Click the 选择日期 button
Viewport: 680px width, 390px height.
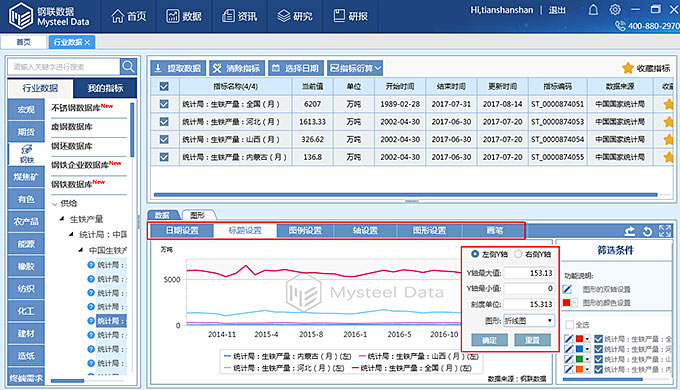[x=296, y=68]
